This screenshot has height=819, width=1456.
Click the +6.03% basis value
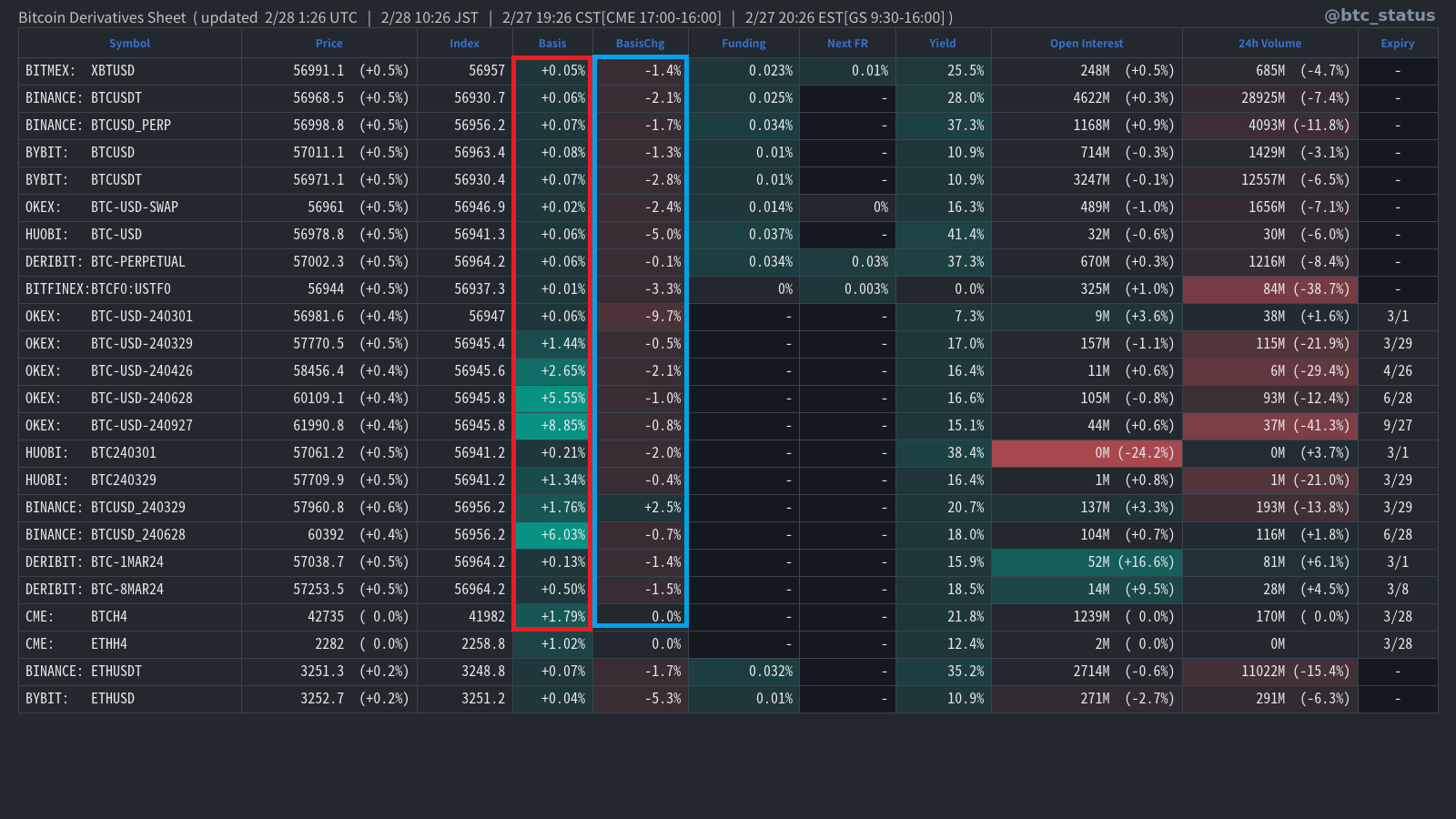563,535
